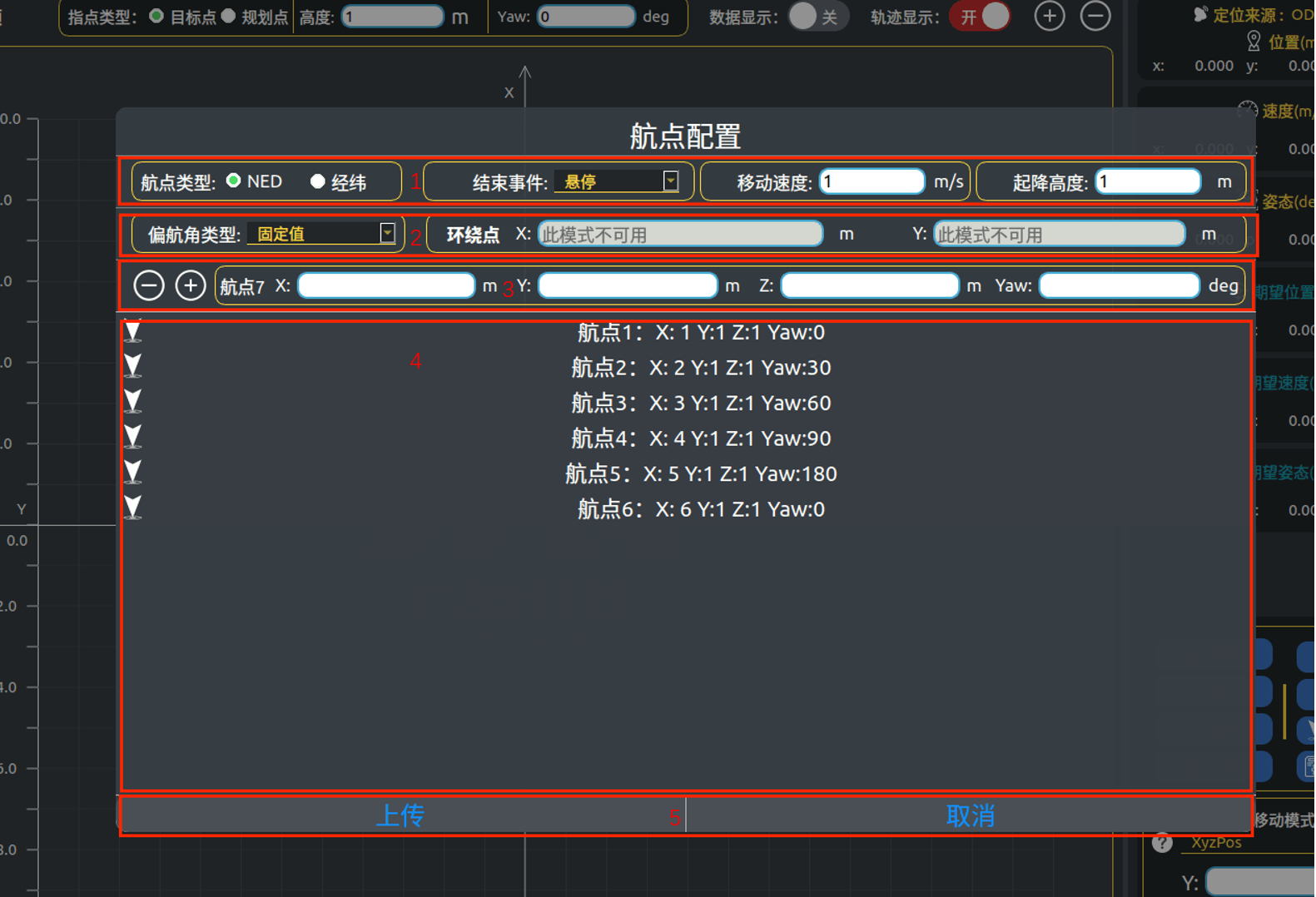Click the top toolbar Yaw input field
Viewport: 1316px width, 897px height.
click(586, 16)
